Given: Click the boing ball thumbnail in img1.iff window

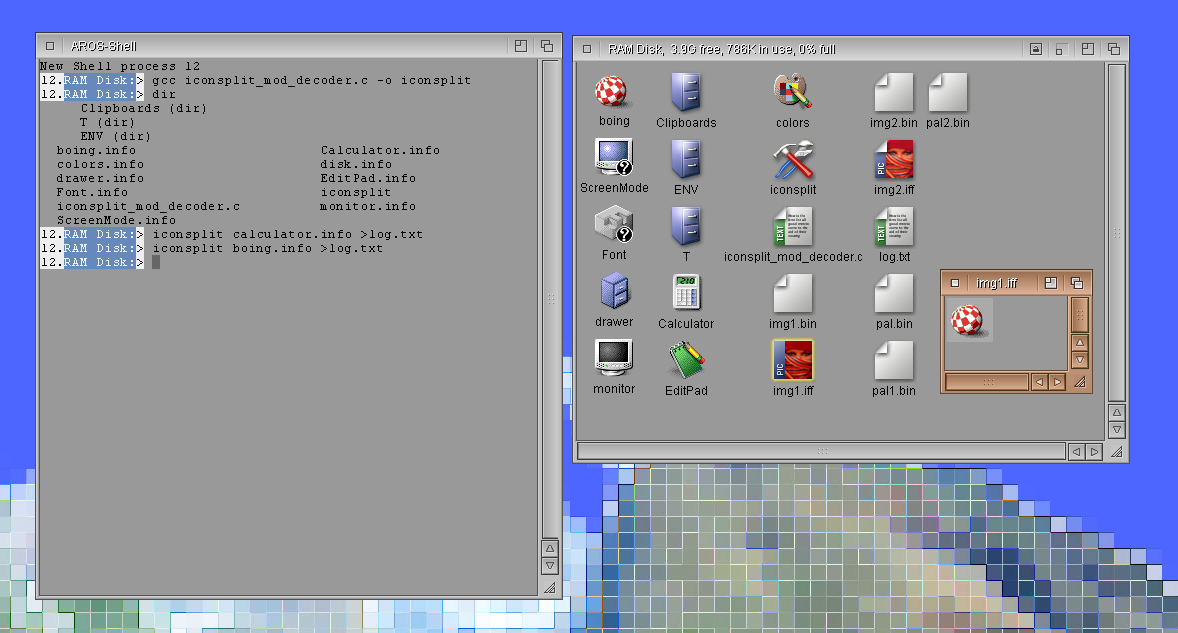Looking at the screenshot, I should point(969,320).
